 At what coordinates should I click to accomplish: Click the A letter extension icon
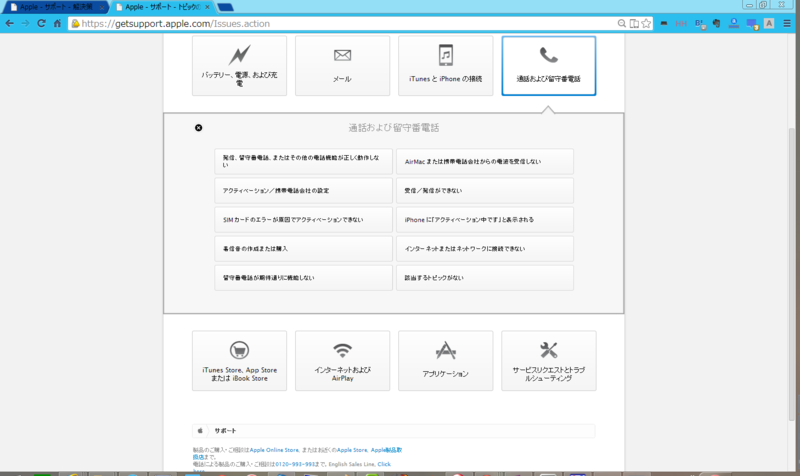coord(769,23)
